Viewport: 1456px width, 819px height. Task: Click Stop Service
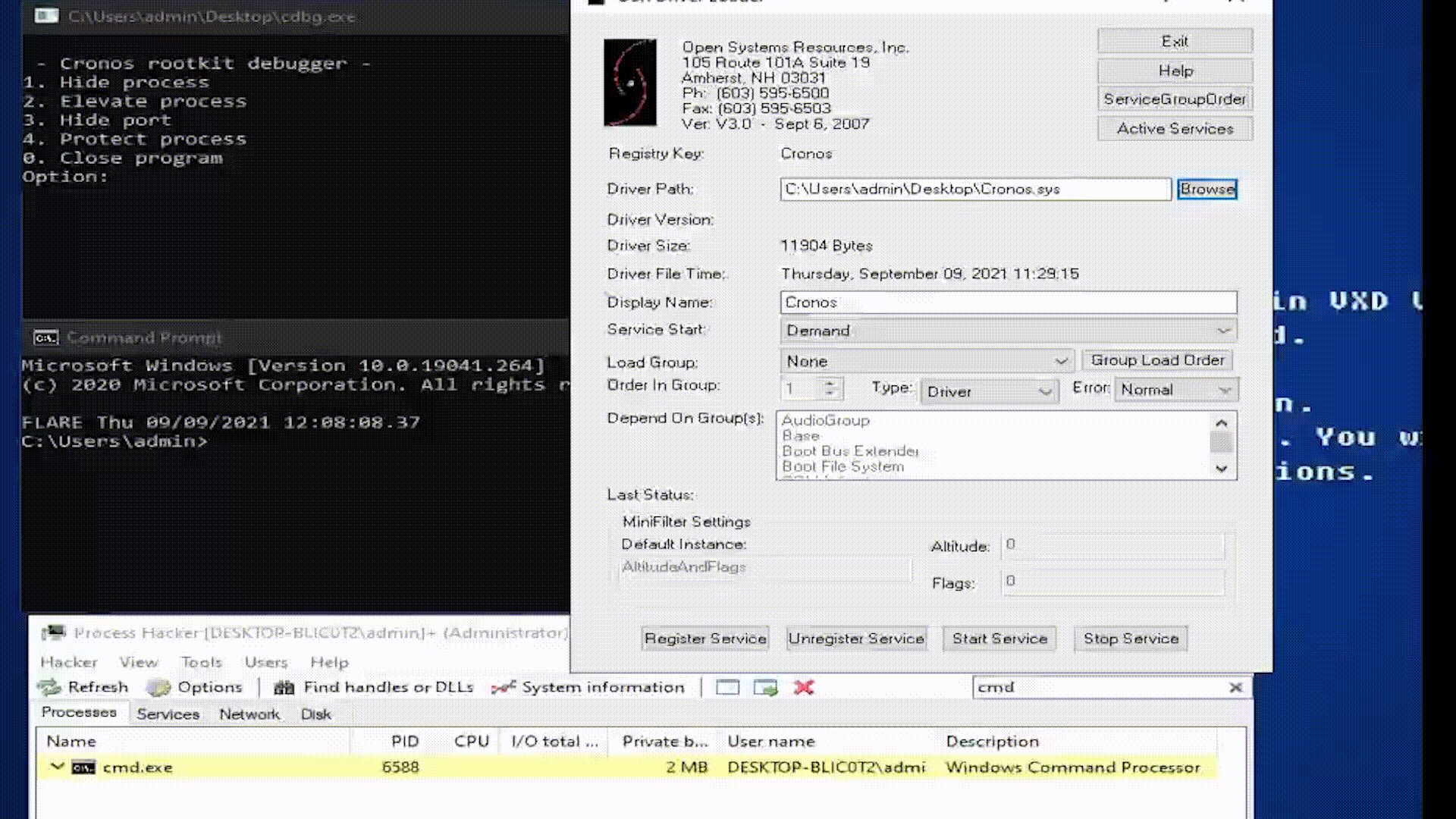click(1131, 639)
